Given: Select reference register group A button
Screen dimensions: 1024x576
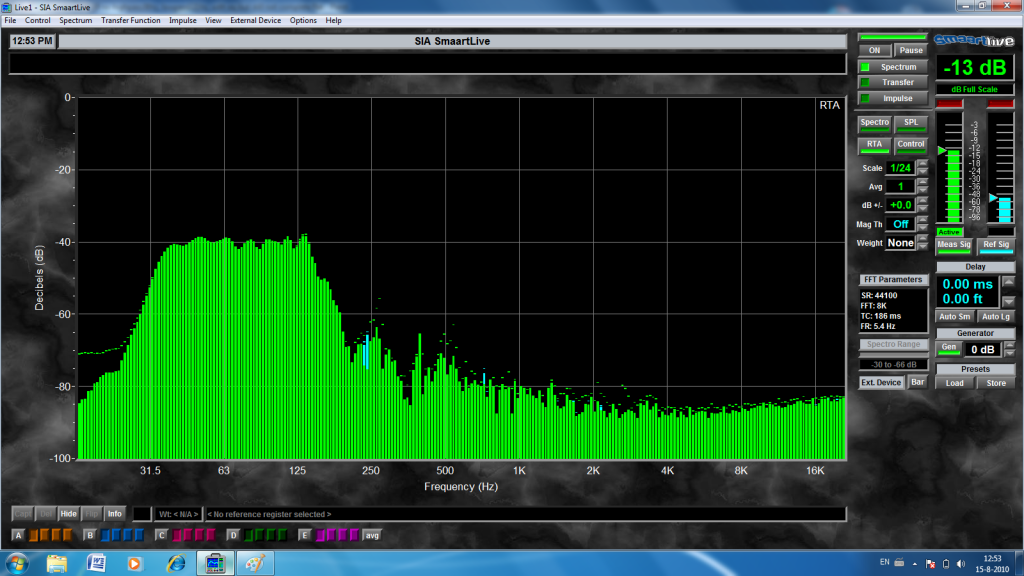Looking at the screenshot, I should pyautogui.click(x=17, y=535).
